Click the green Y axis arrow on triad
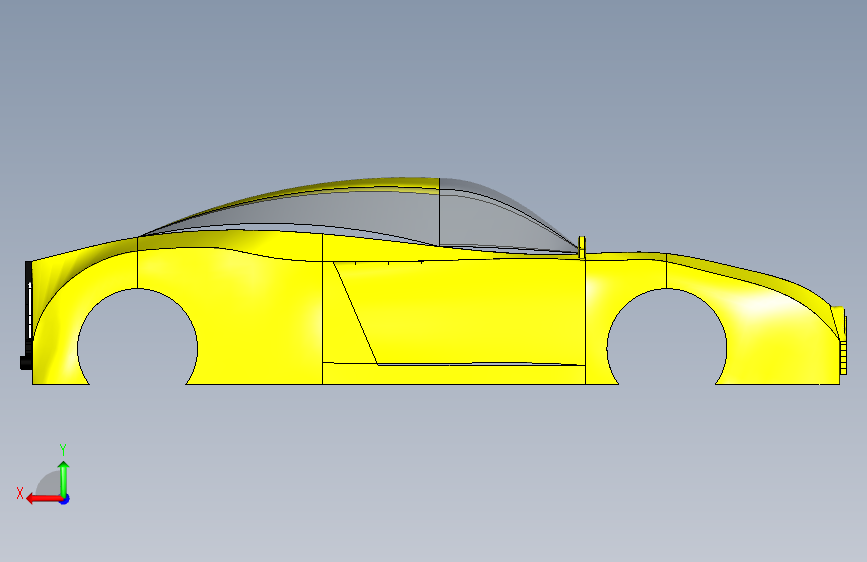The height and width of the screenshot is (562, 867). tap(64, 478)
